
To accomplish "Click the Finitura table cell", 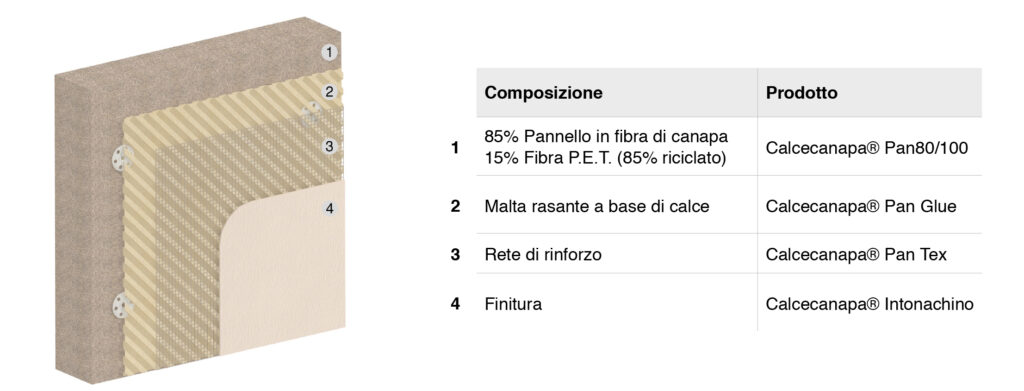I will click(x=616, y=304).
